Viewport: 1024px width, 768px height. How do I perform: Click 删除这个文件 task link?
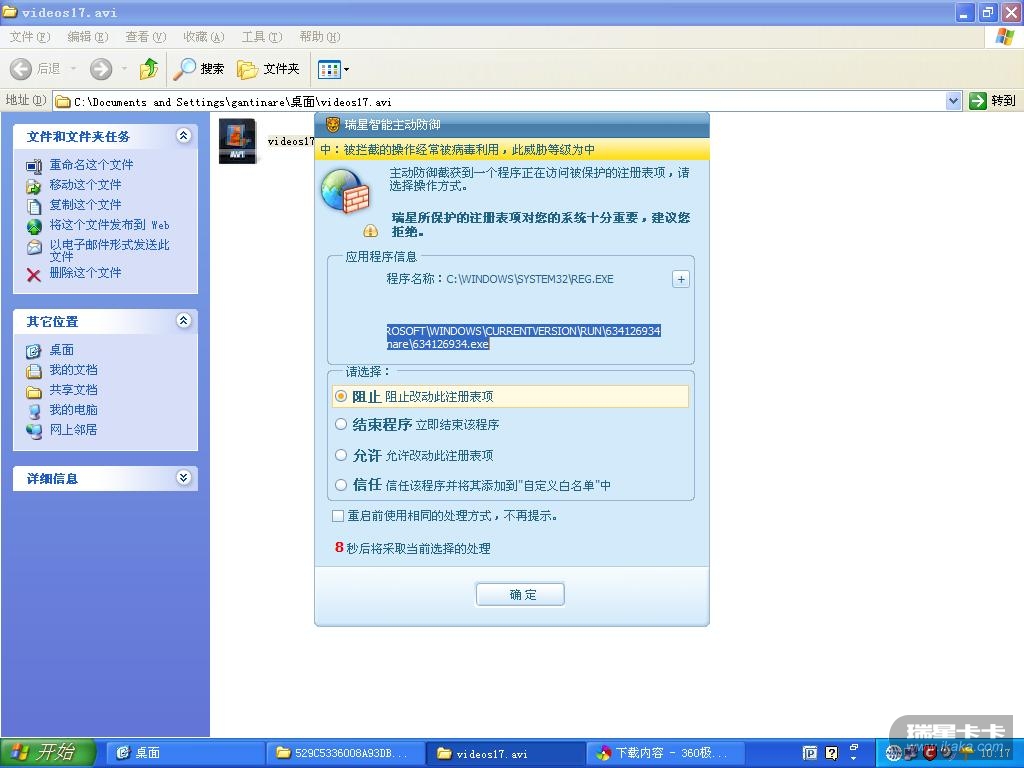tap(86, 273)
